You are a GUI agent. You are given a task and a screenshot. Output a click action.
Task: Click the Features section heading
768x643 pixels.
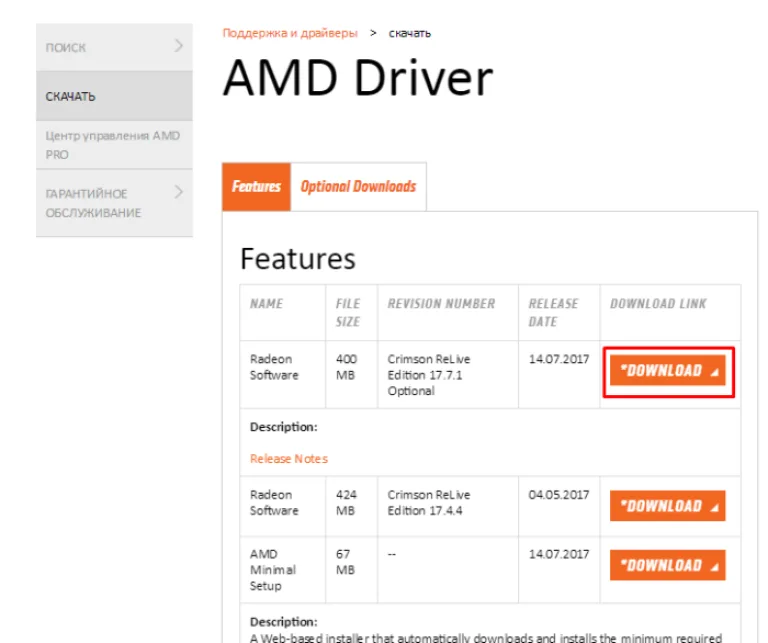(298, 259)
